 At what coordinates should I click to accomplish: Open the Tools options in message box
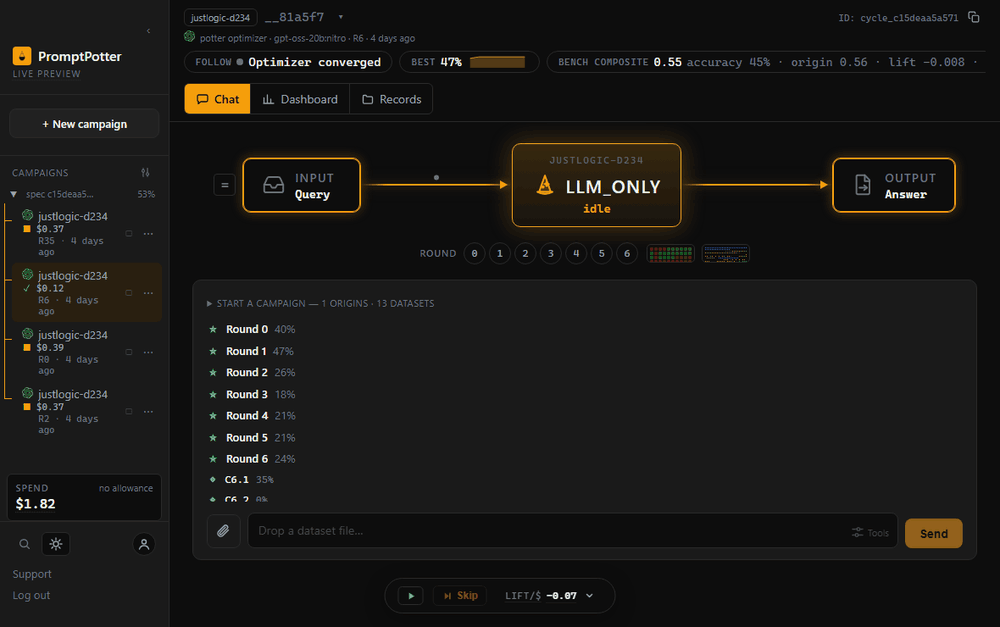[871, 532]
